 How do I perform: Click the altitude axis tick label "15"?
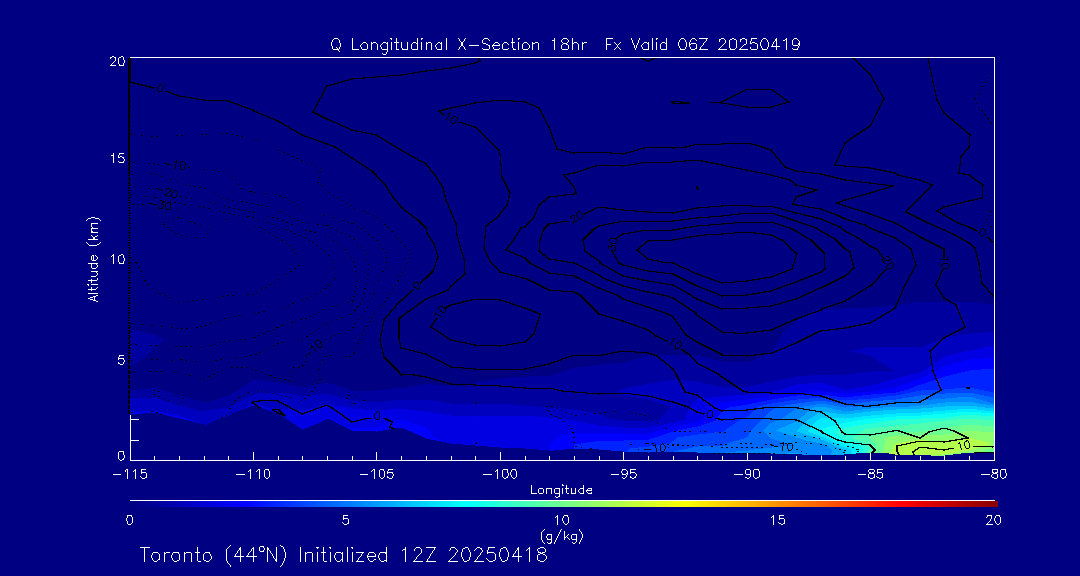pos(116,158)
